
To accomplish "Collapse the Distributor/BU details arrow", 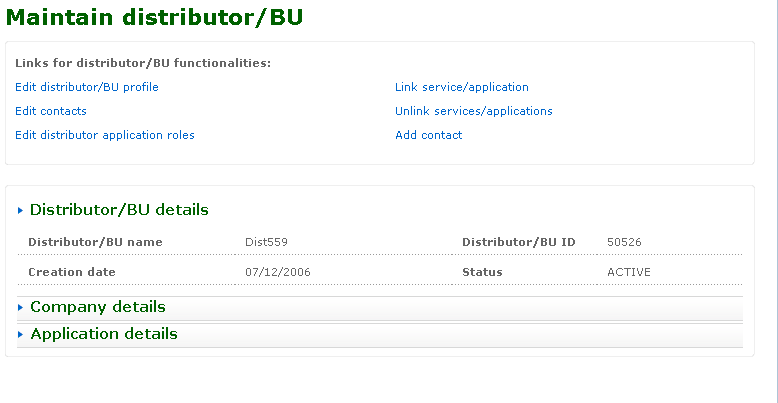I will pyautogui.click(x=20, y=210).
